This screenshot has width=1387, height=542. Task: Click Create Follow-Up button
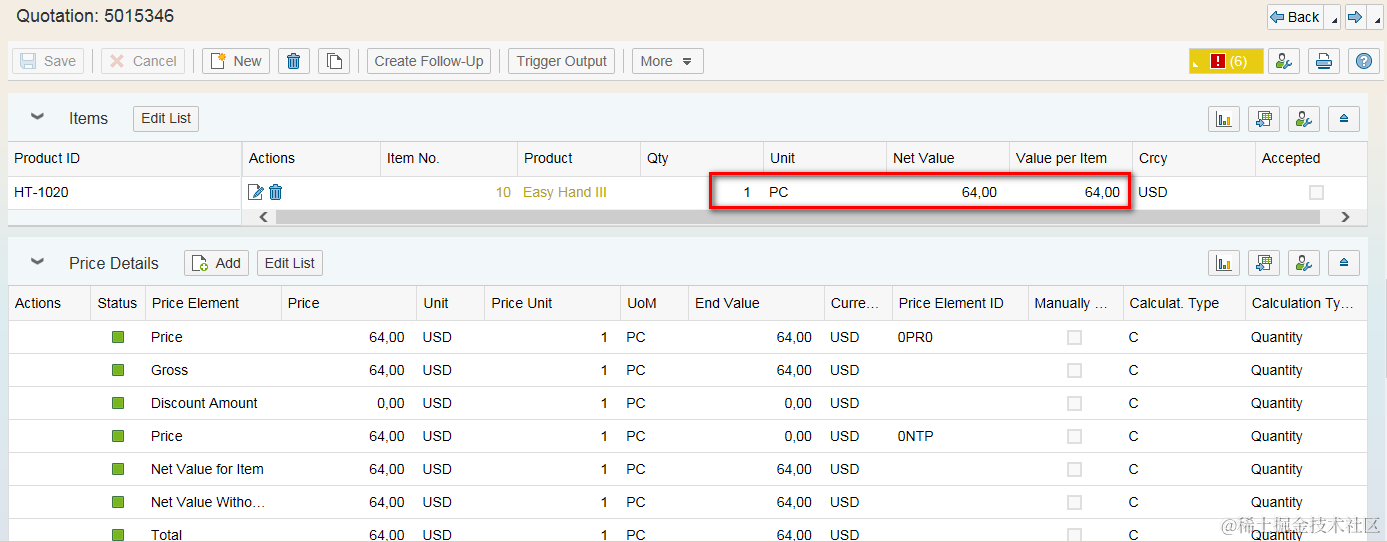[x=429, y=61]
